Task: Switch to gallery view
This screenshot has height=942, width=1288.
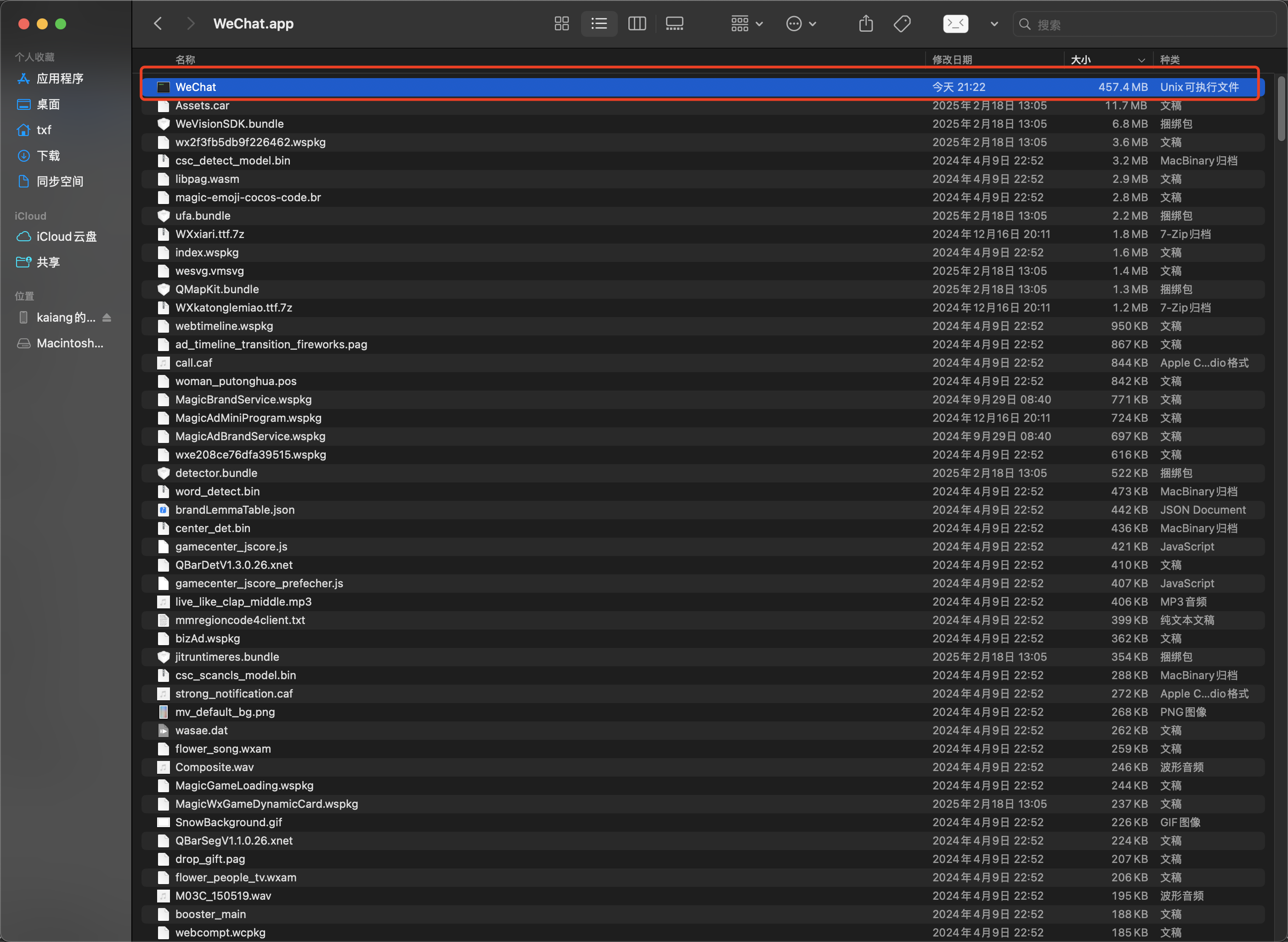Action: click(674, 23)
